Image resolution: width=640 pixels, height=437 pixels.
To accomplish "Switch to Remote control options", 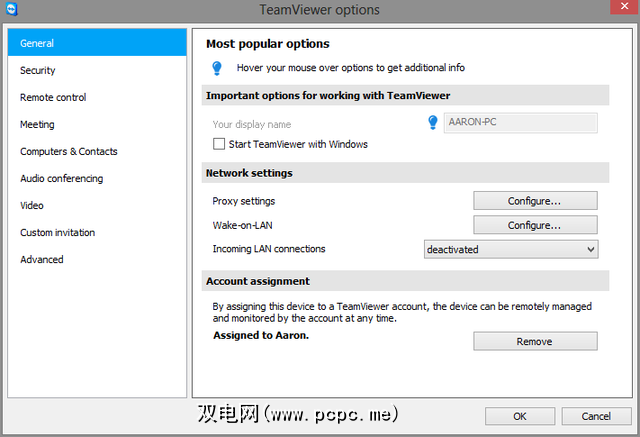I will 53,97.
